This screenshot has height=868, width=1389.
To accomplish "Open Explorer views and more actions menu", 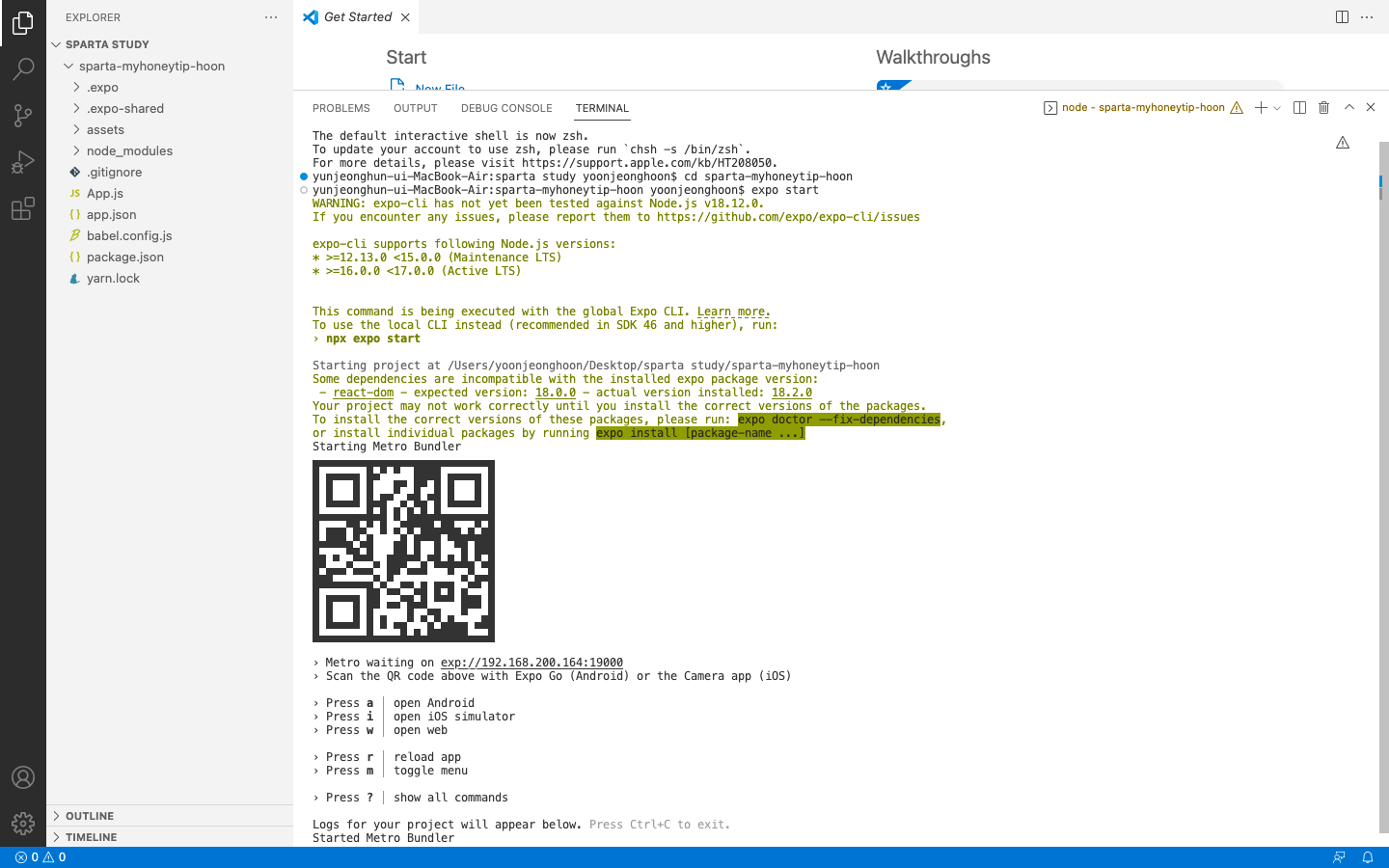I will click(271, 17).
